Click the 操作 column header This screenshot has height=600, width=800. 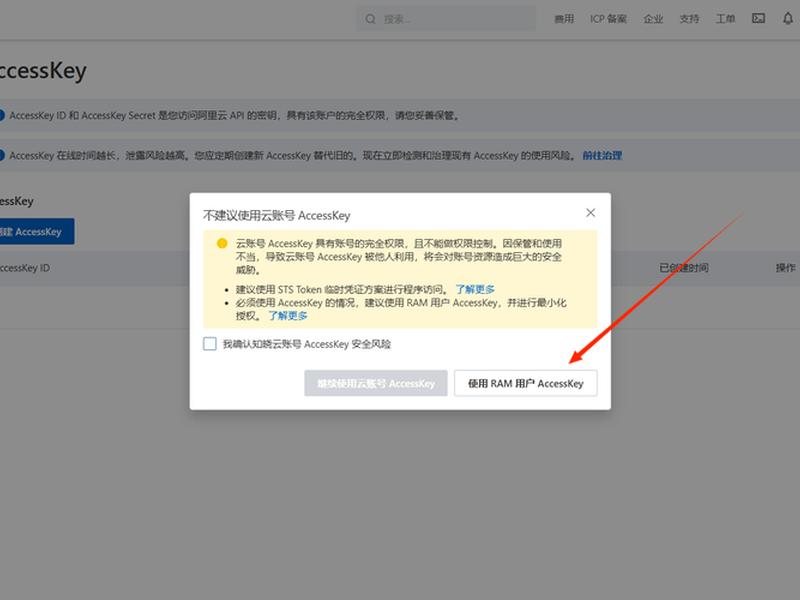785,268
